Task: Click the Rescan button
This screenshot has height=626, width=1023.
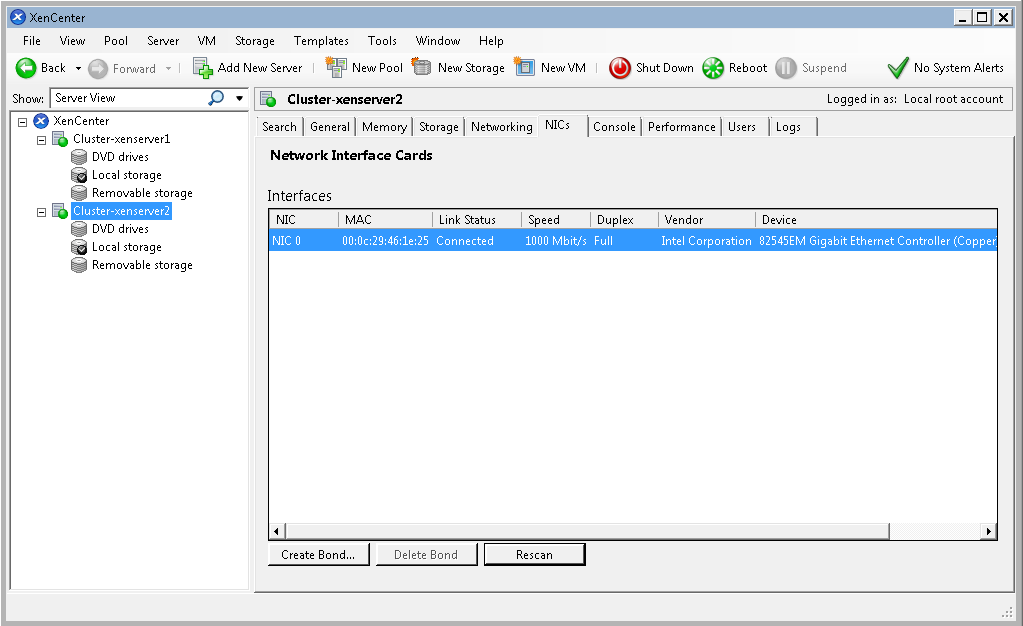Action: coord(534,555)
